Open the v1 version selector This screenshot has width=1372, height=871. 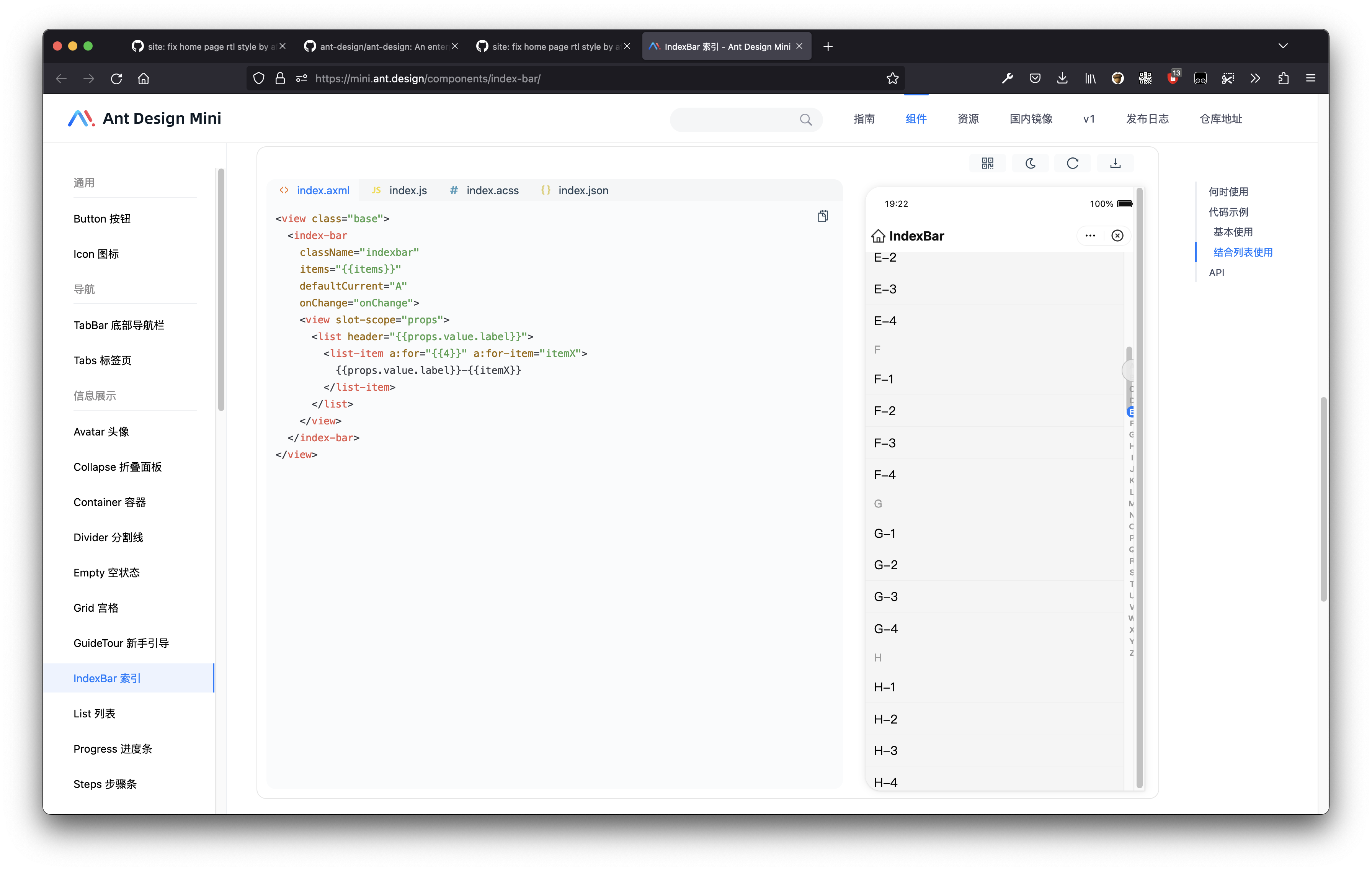click(1089, 119)
